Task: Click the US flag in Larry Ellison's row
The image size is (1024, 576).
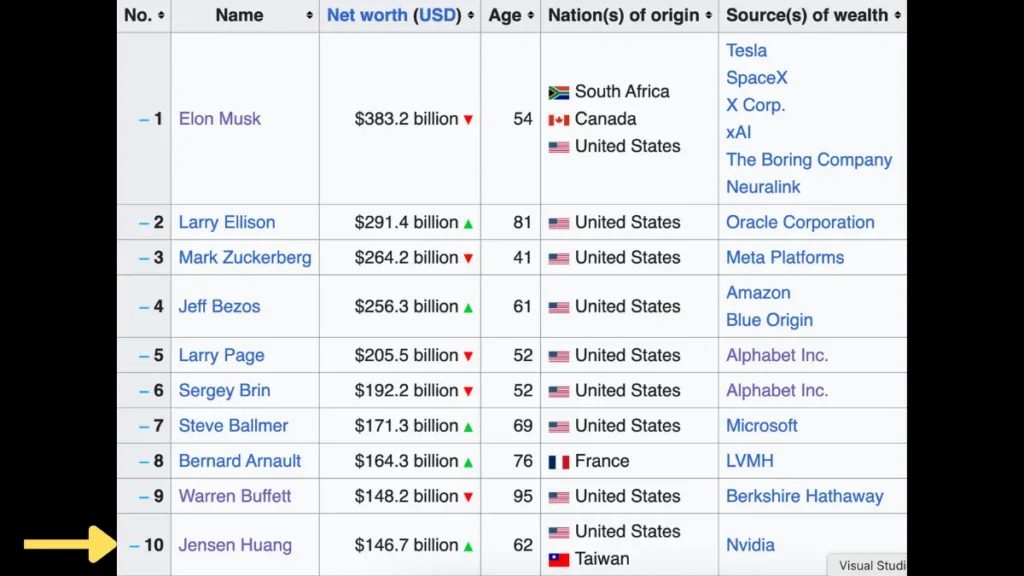Action: [x=559, y=223]
